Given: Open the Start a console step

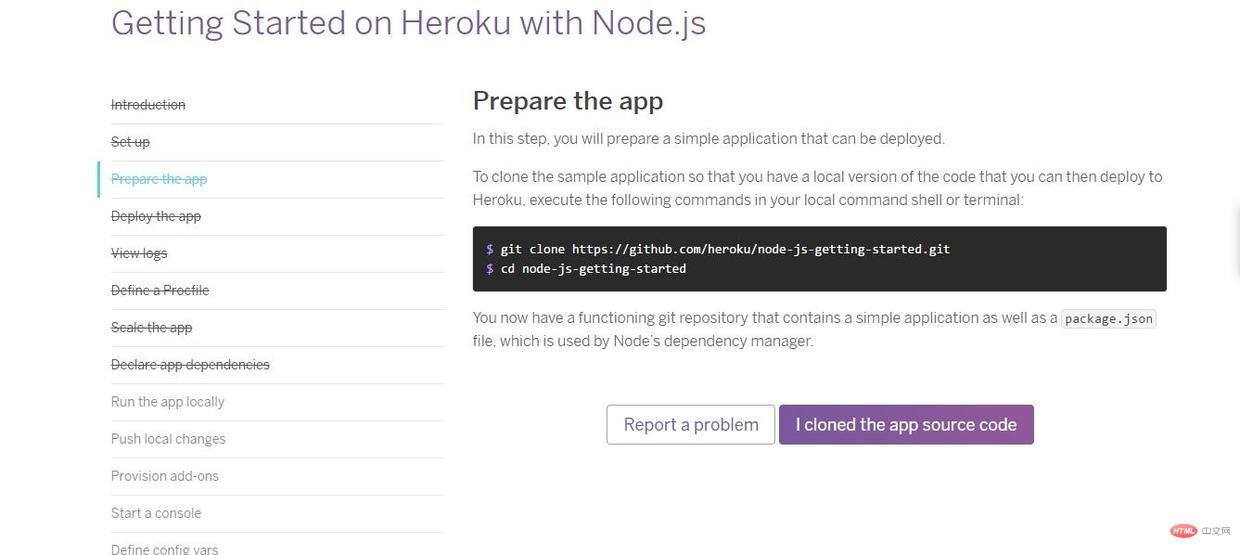Looking at the screenshot, I should point(156,512).
